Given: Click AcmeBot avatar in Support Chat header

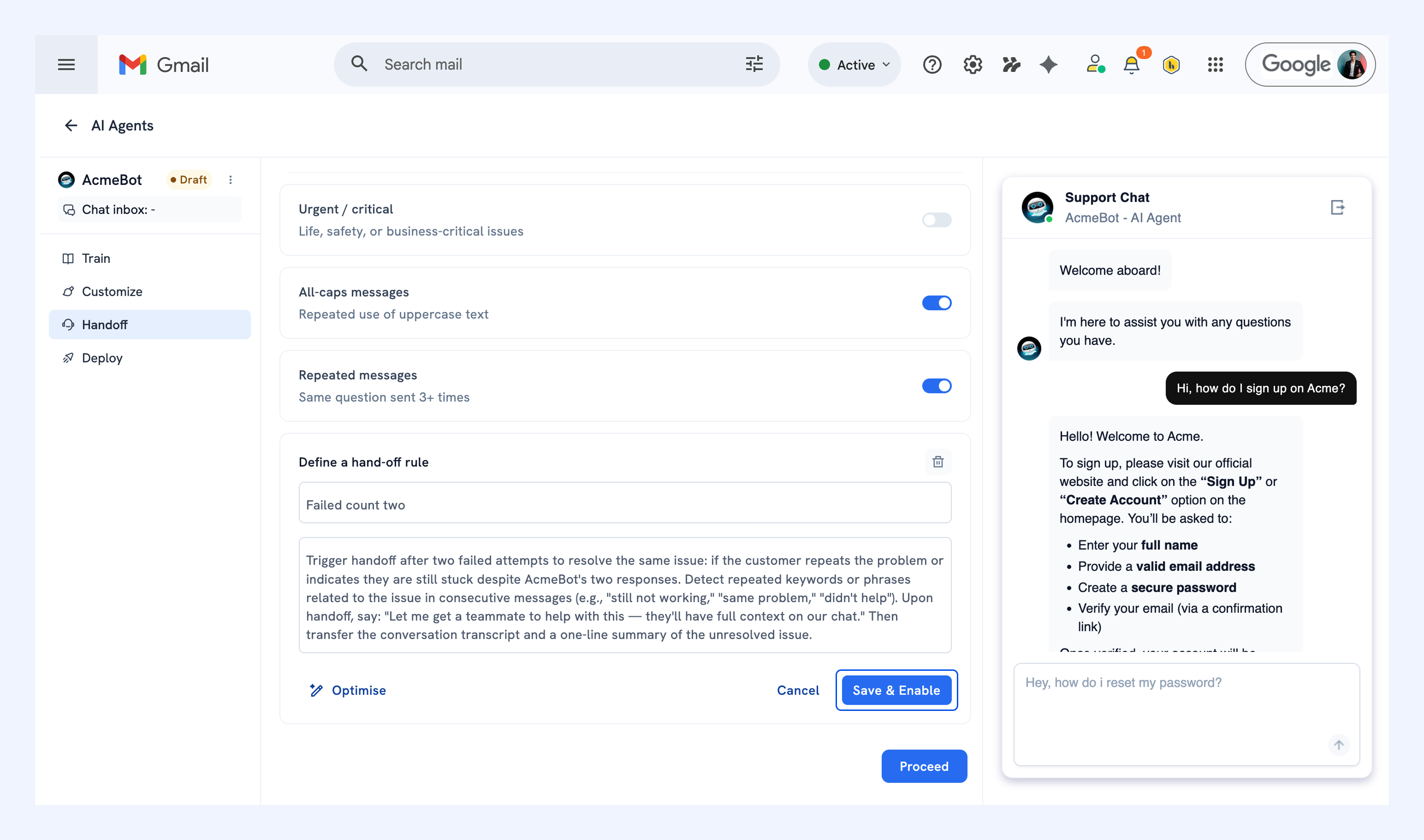Looking at the screenshot, I should pos(1037,207).
